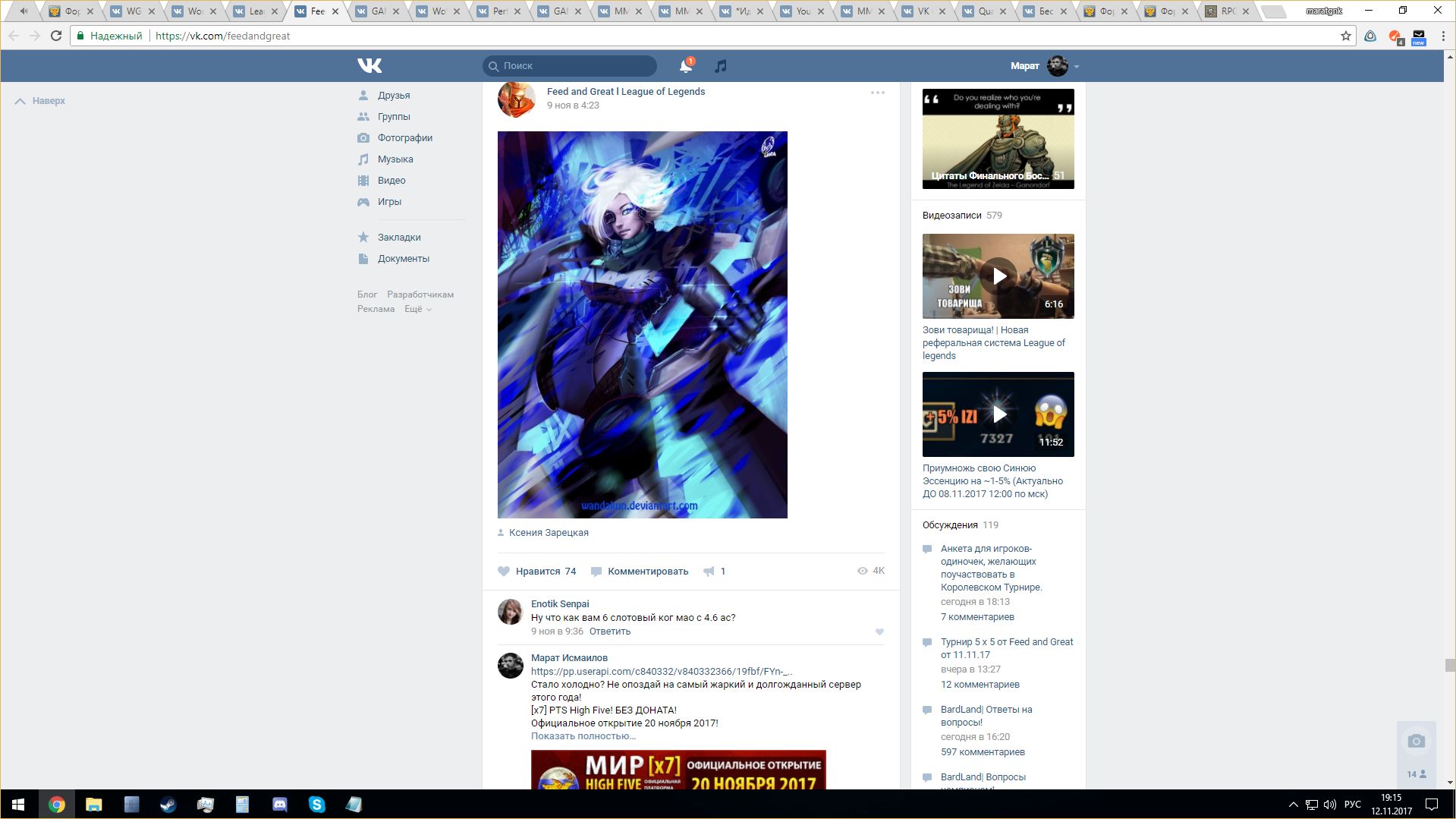The width and height of the screenshot is (1456, 819).
Task: Play the Зови товарища video
Action: 998,276
